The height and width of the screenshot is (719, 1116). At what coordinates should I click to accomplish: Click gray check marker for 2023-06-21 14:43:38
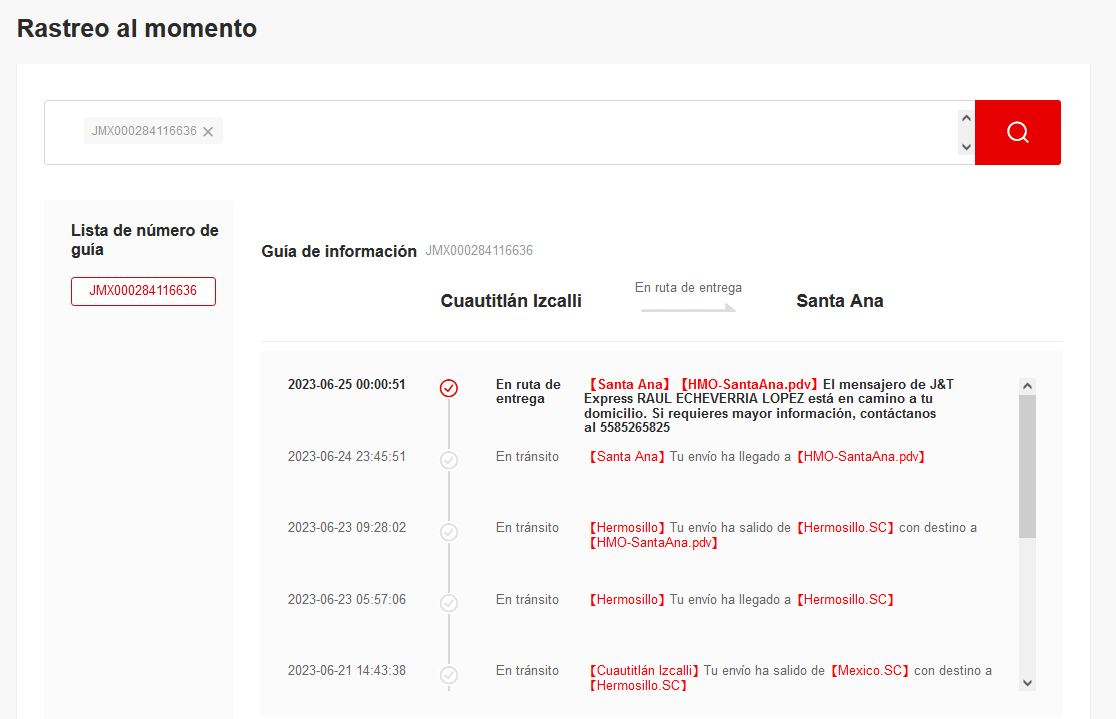click(x=449, y=674)
